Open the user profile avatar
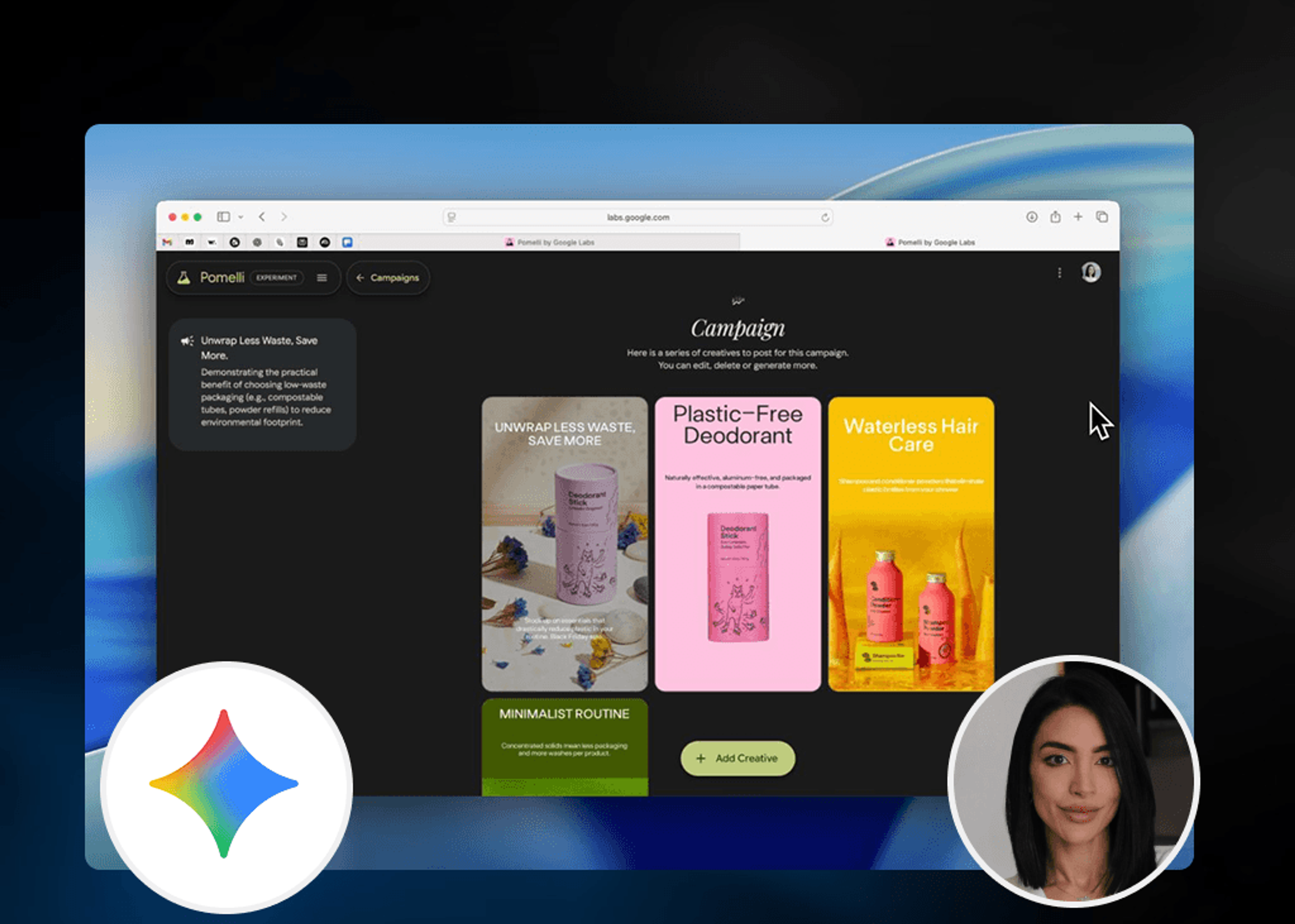This screenshot has height=924, width=1295. pyautogui.click(x=1091, y=272)
